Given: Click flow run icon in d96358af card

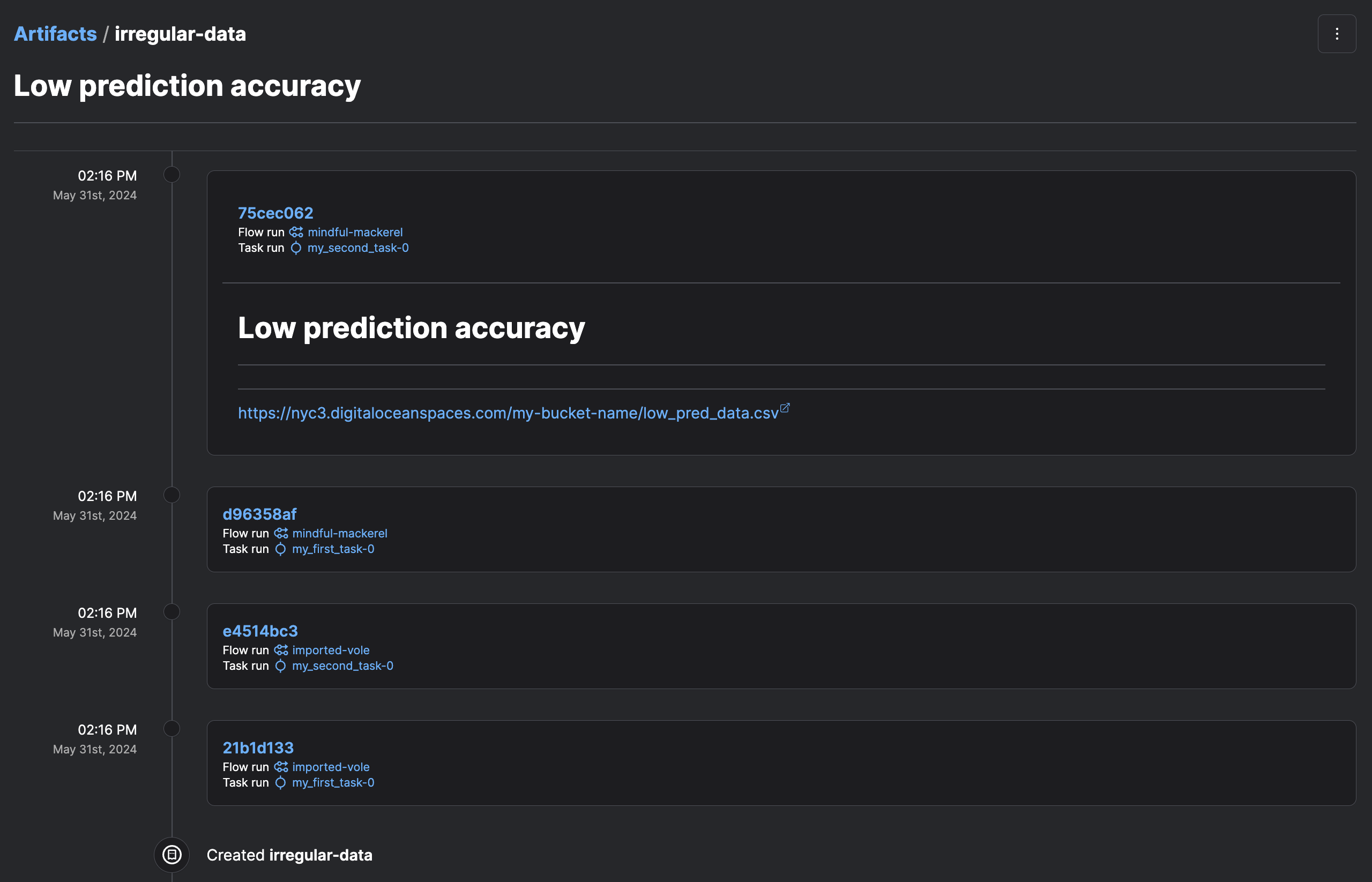Looking at the screenshot, I should pyautogui.click(x=281, y=533).
